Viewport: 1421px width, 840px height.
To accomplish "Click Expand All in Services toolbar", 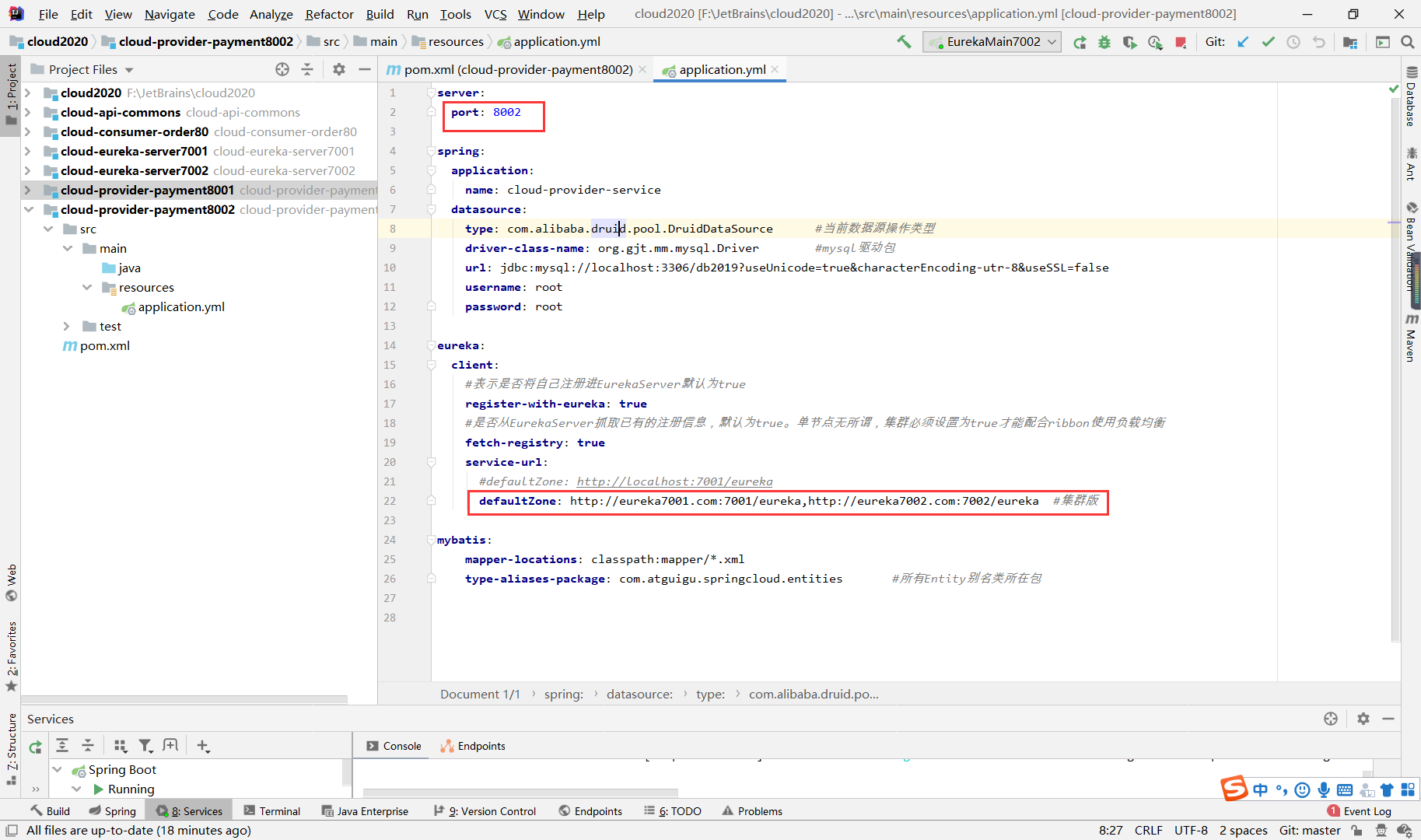I will 62,746.
